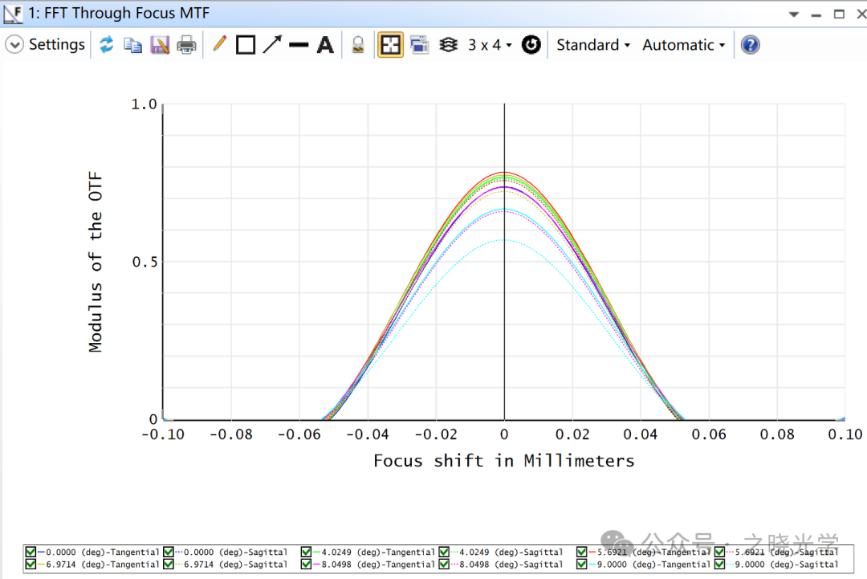Click the refresh/update arrows icon
Viewport: 867px width, 579px height.
[x=106, y=45]
